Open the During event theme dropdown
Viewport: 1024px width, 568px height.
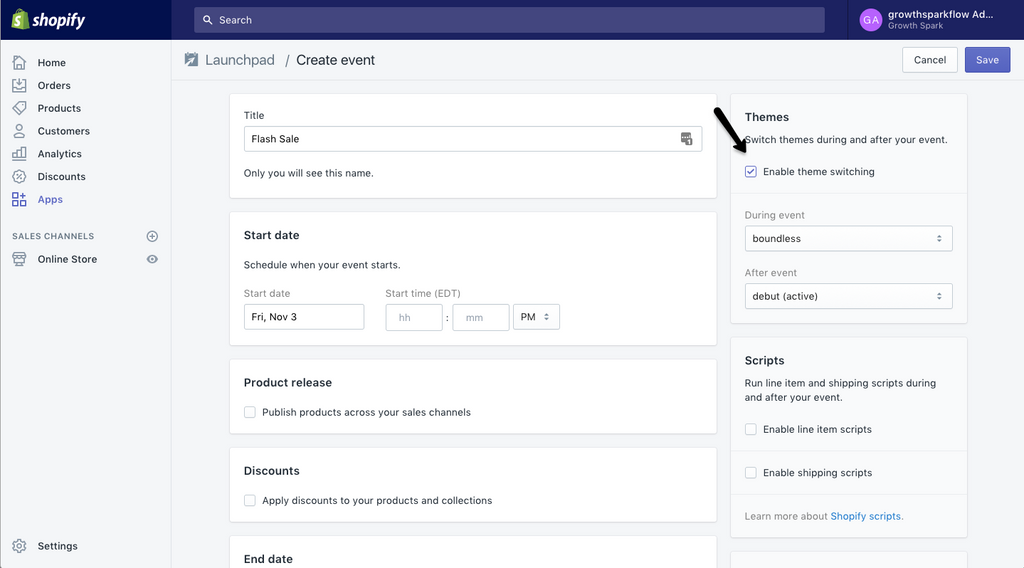(848, 239)
